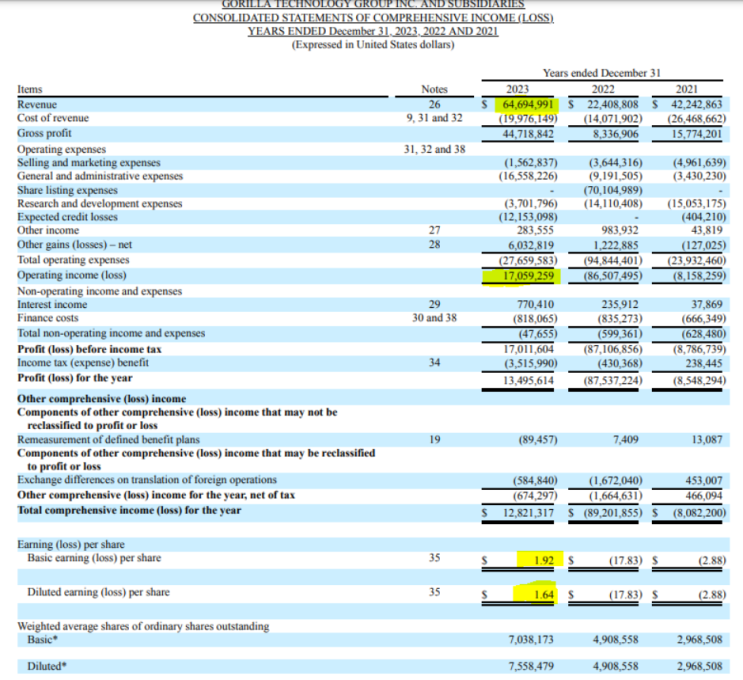743x680 pixels.
Task: Select 2022 operating loss (86,507,495)
Action: tap(613, 275)
